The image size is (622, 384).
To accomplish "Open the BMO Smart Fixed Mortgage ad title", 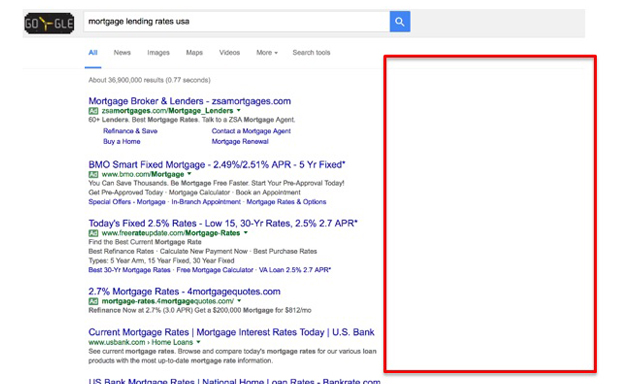I will [x=217, y=164].
